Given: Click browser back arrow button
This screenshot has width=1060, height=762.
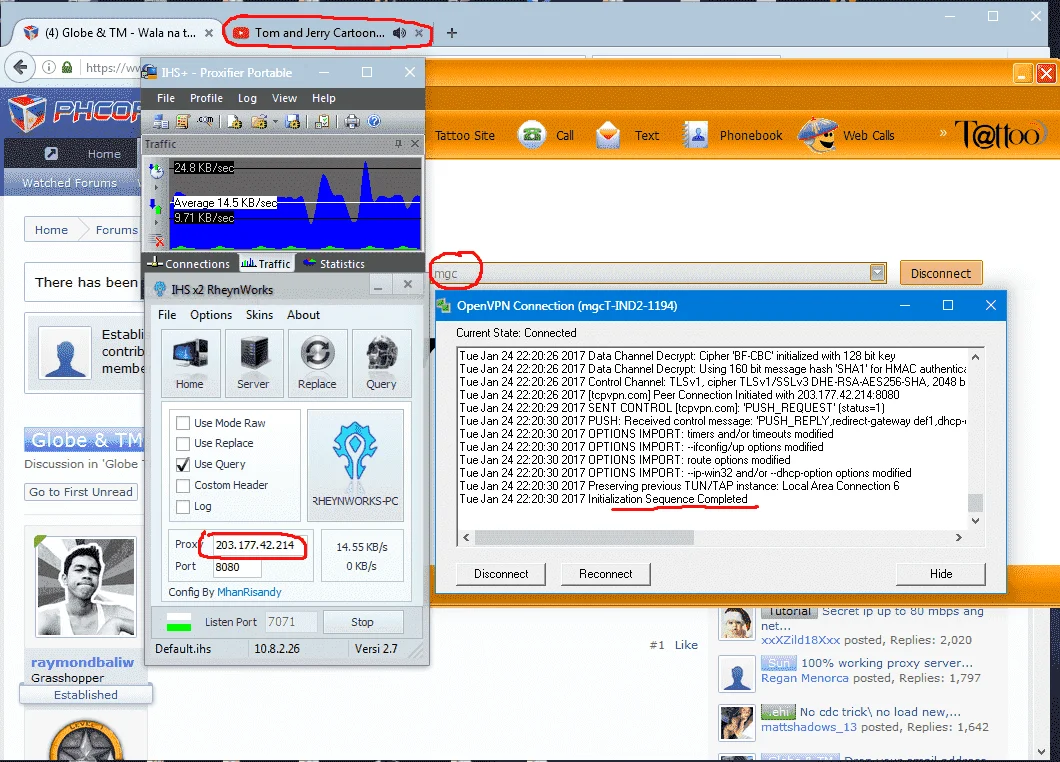Looking at the screenshot, I should (x=20, y=67).
